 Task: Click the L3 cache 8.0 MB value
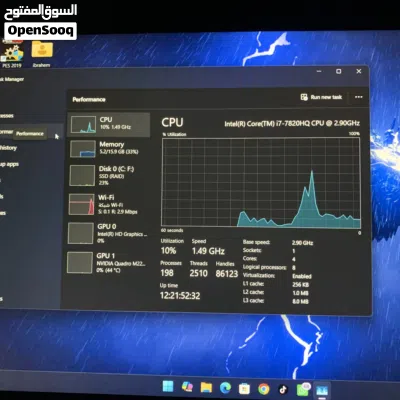tap(300, 301)
